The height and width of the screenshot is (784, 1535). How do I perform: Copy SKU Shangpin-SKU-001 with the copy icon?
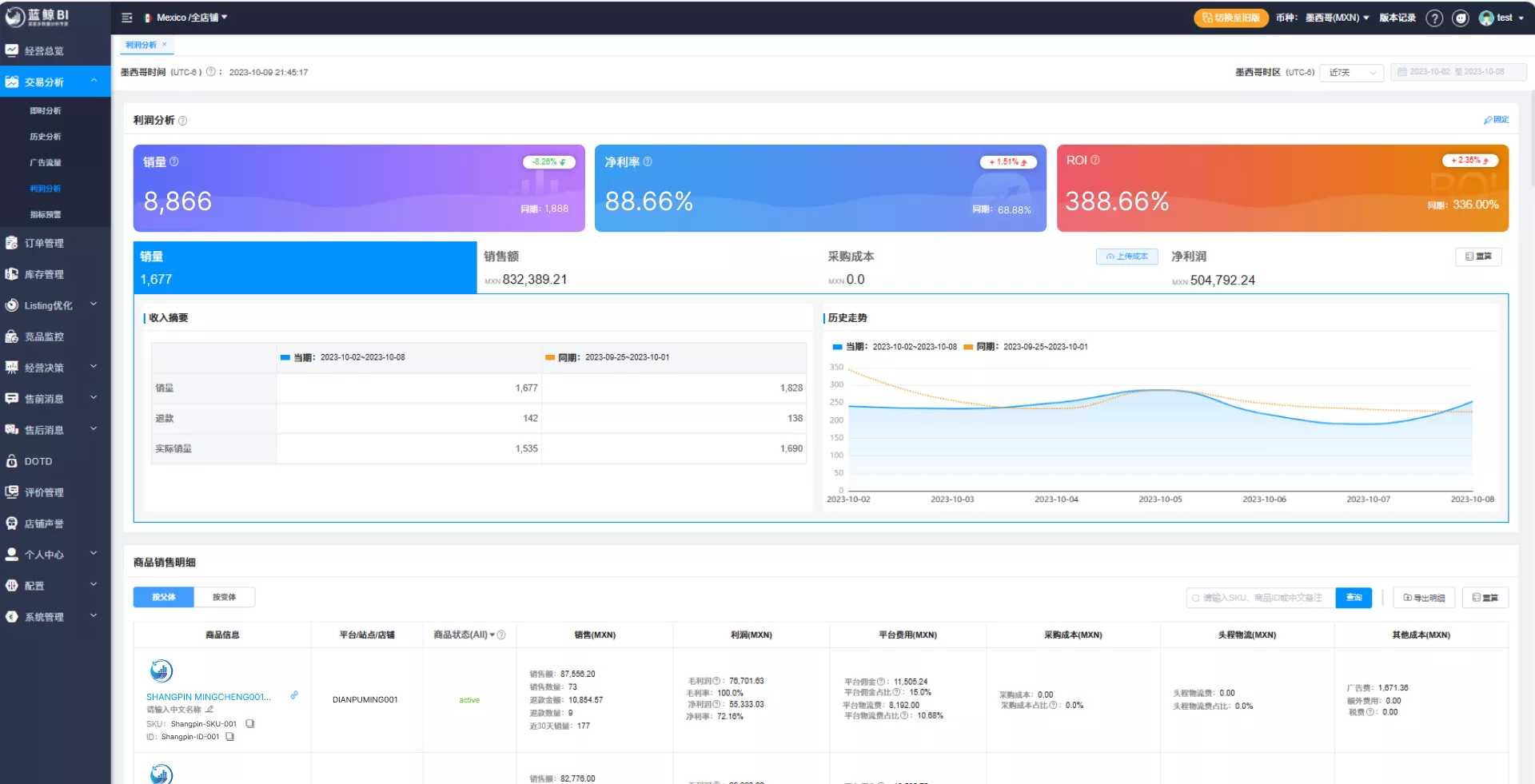(250, 724)
